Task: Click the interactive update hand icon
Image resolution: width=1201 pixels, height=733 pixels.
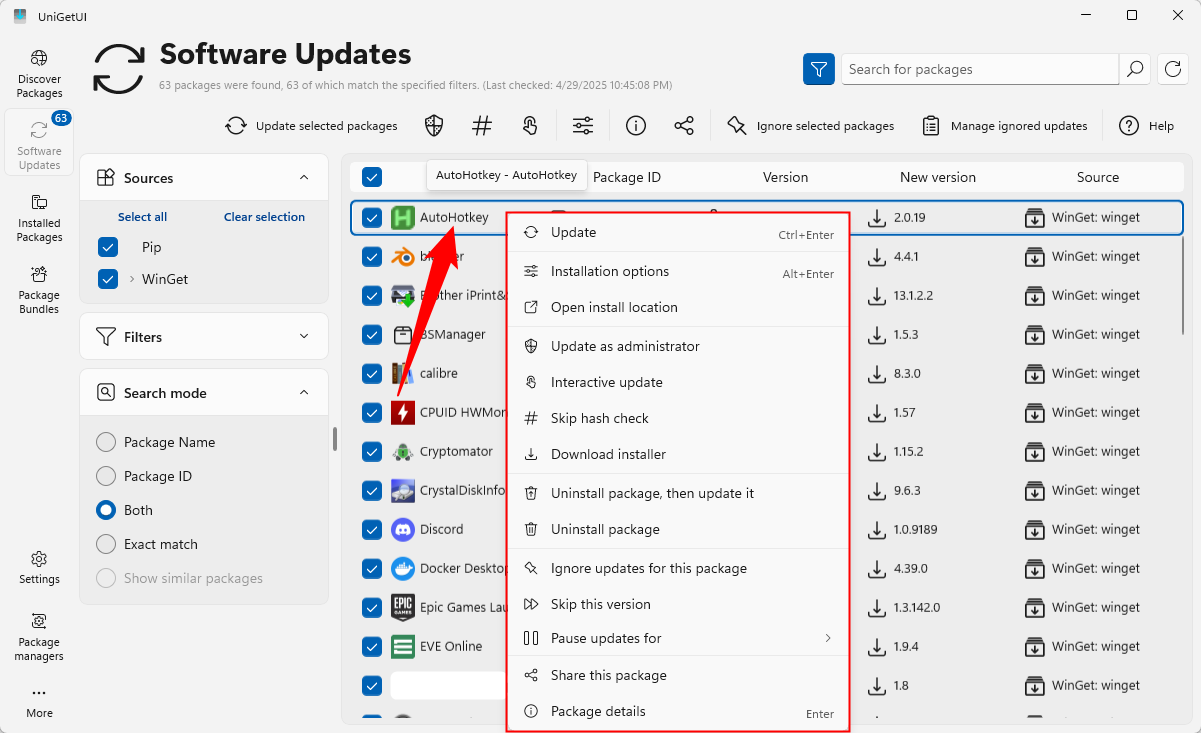Action: [530, 126]
